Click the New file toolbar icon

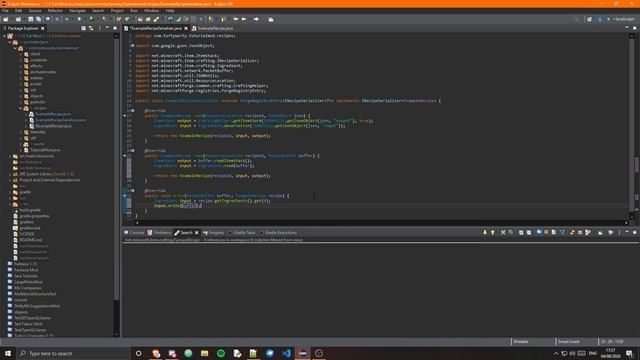(6, 19)
